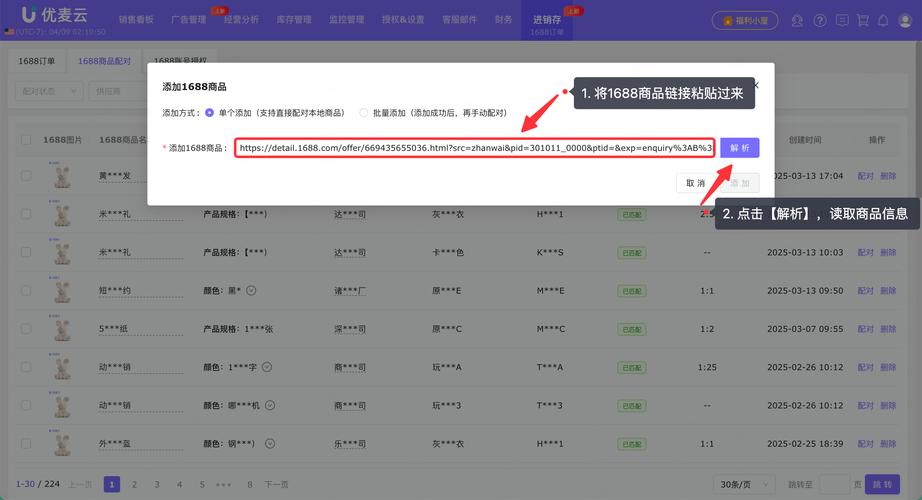Open product thumbnail in 外***盈 row
This screenshot has width=922, height=500.
tap(62, 444)
